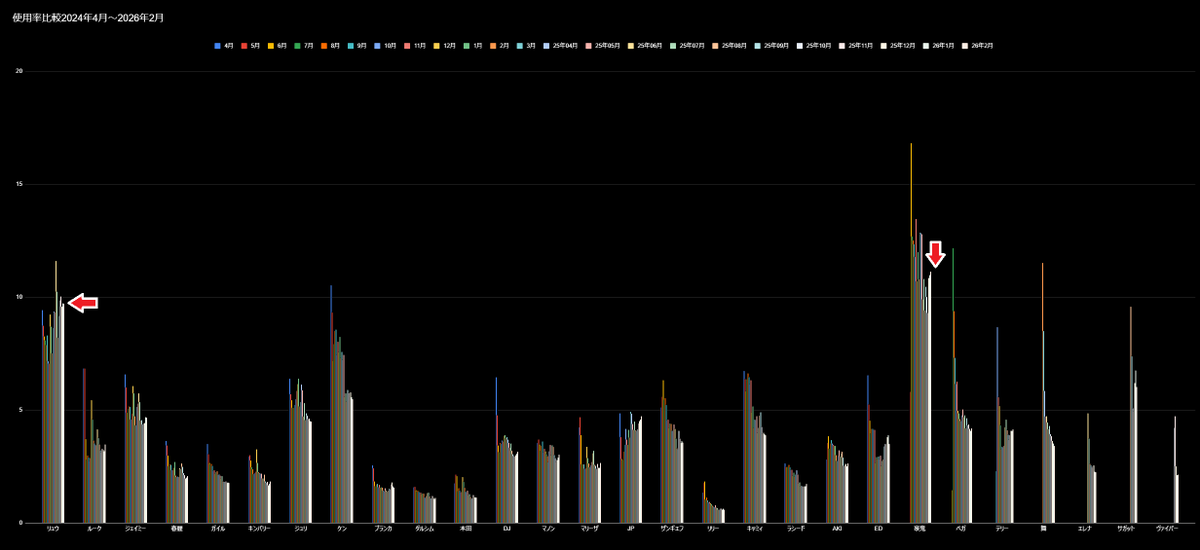Toggle the 25年06月 legend entry
The width and height of the screenshot is (1200, 550).
[644, 46]
